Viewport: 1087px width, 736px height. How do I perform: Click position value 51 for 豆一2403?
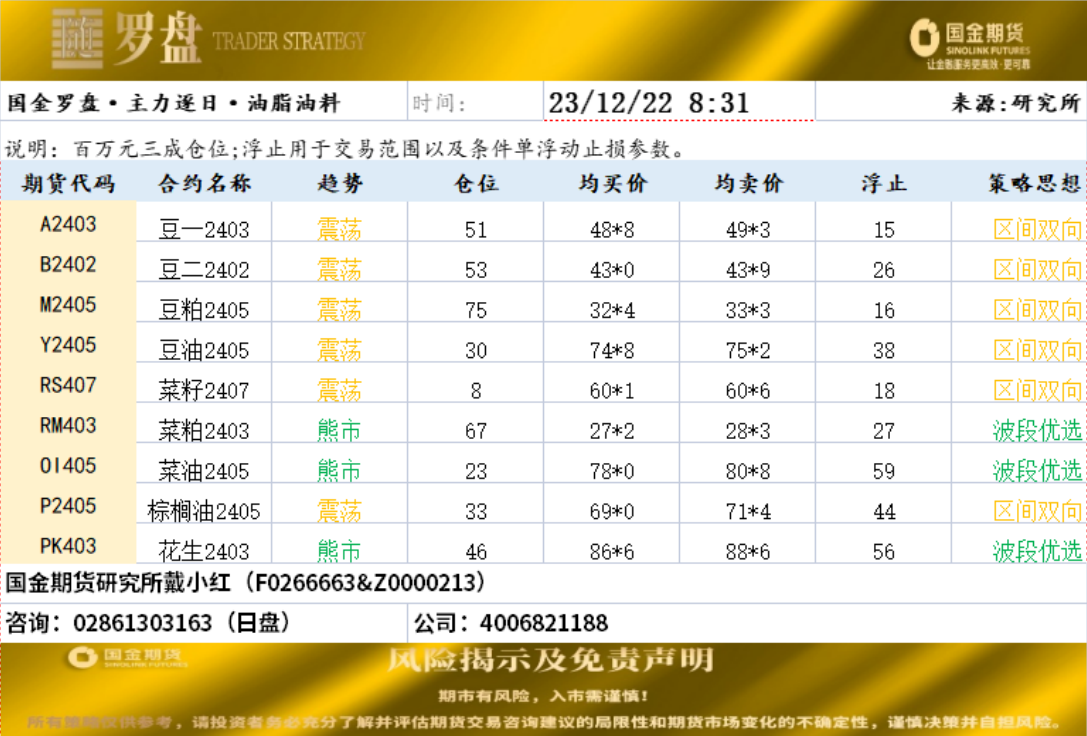point(476,229)
